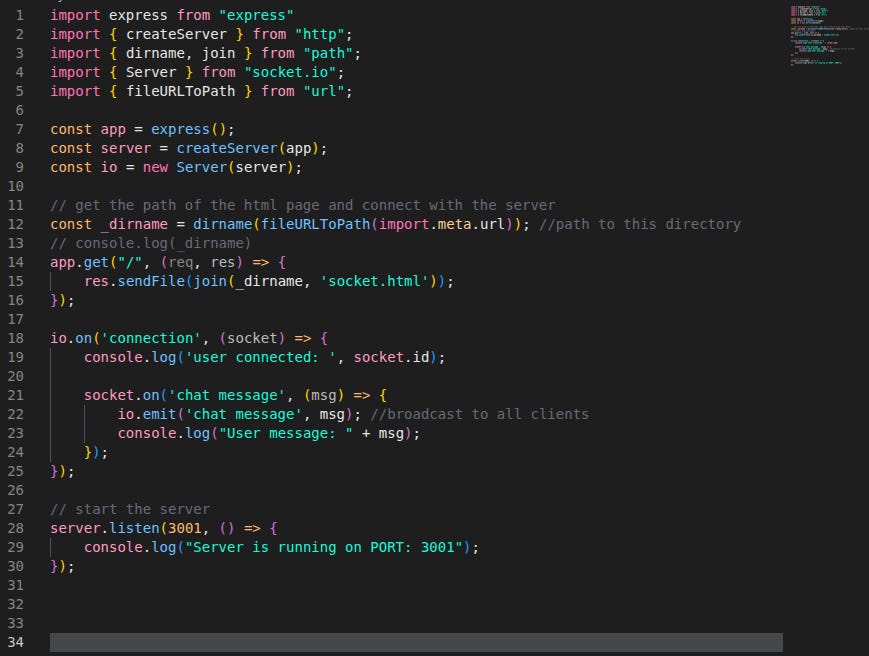Click the commented-out console.log on line 13
Viewport: 869px width, 656px height.
click(151, 243)
